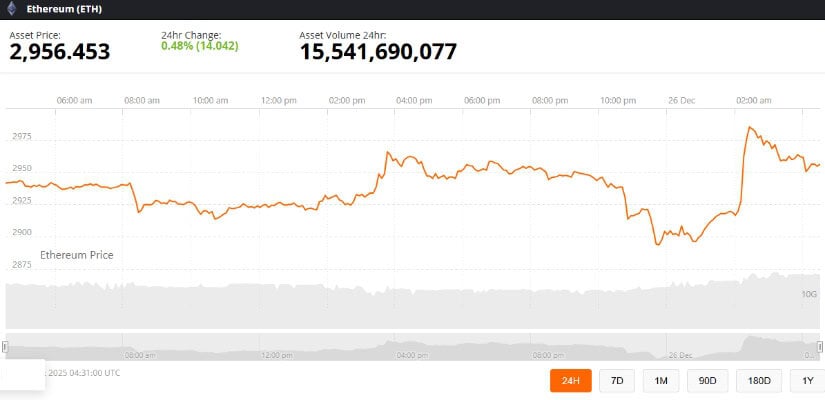Click the 04:00 pm label on top axis
825x400 pixels.
point(413,100)
